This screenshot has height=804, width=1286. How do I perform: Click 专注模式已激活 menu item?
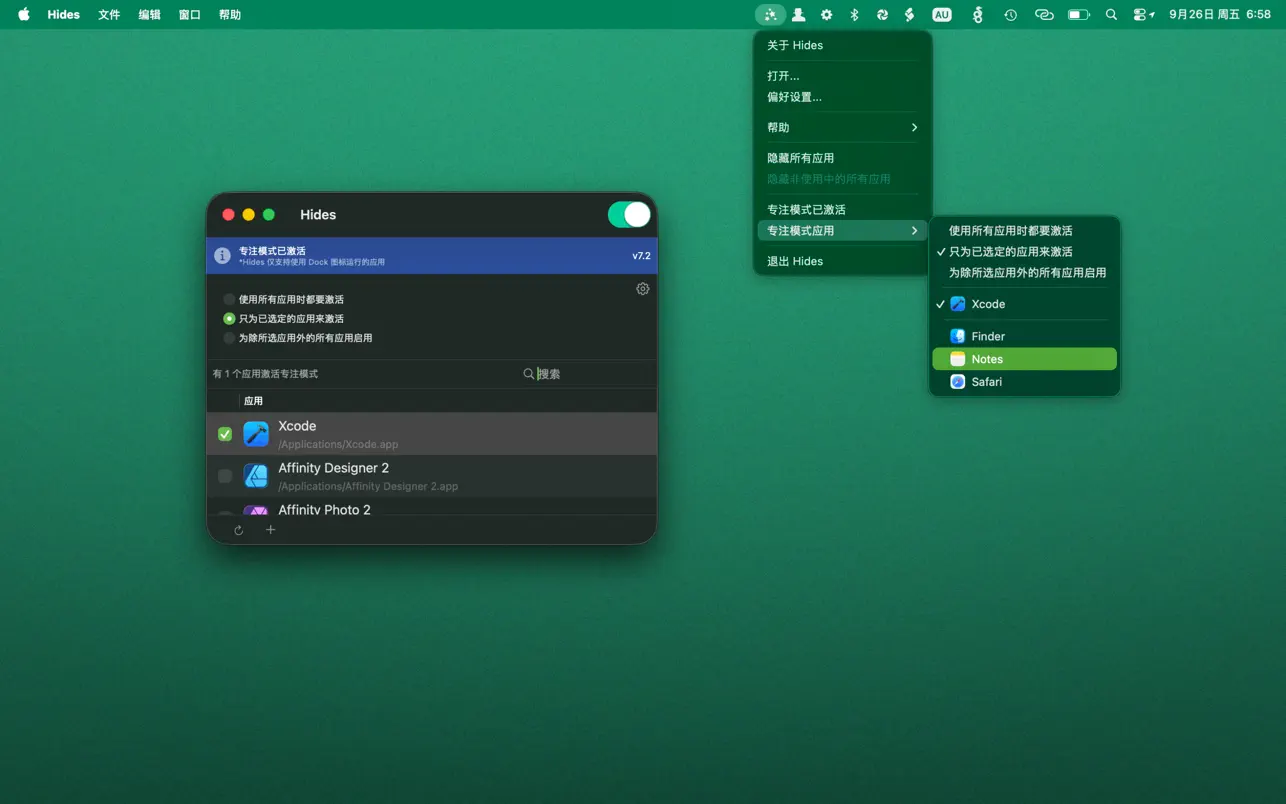(x=842, y=210)
